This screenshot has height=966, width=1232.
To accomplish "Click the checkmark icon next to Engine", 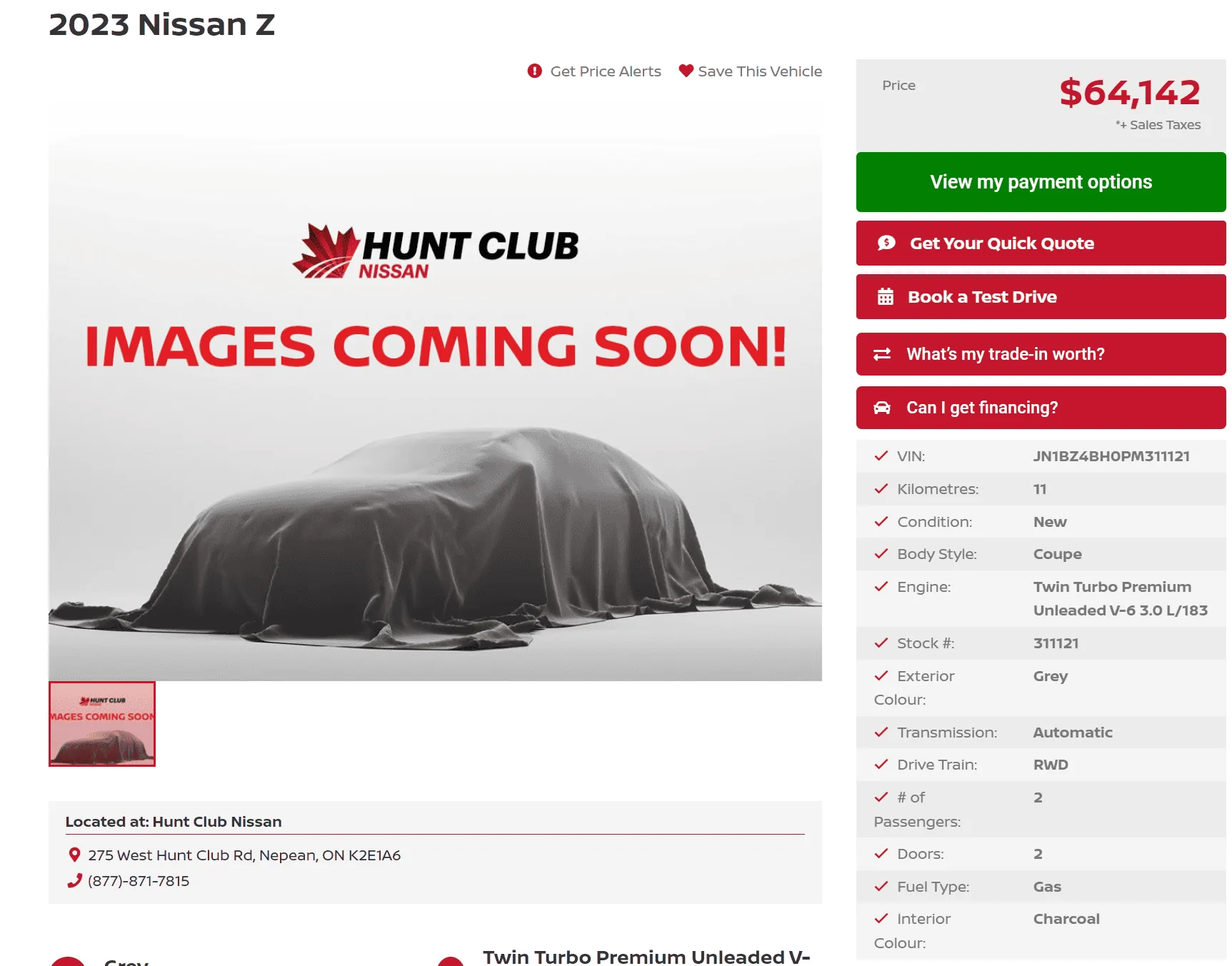I will (x=881, y=586).
